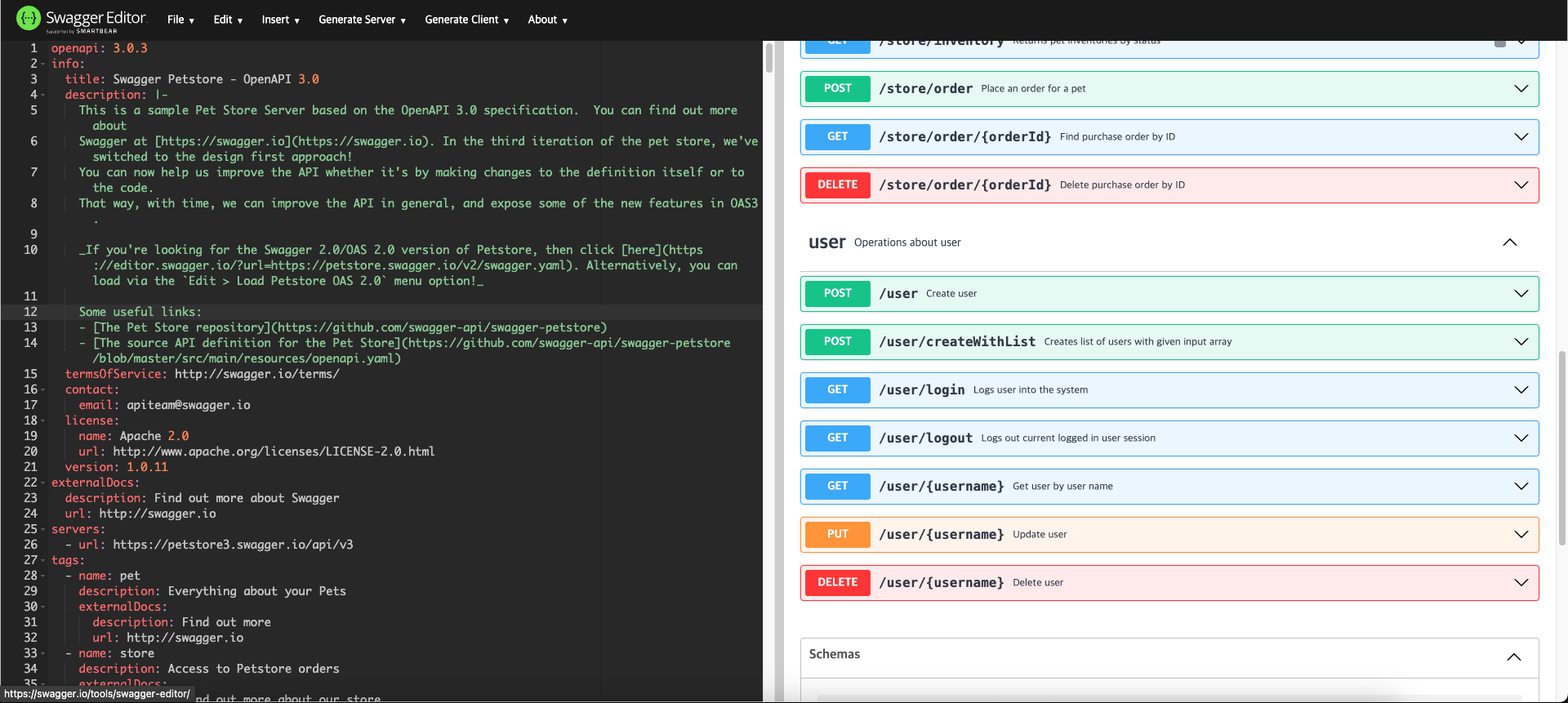This screenshot has width=1568, height=703.
Task: Click 'Update user' summary text
Action: tap(1040, 535)
